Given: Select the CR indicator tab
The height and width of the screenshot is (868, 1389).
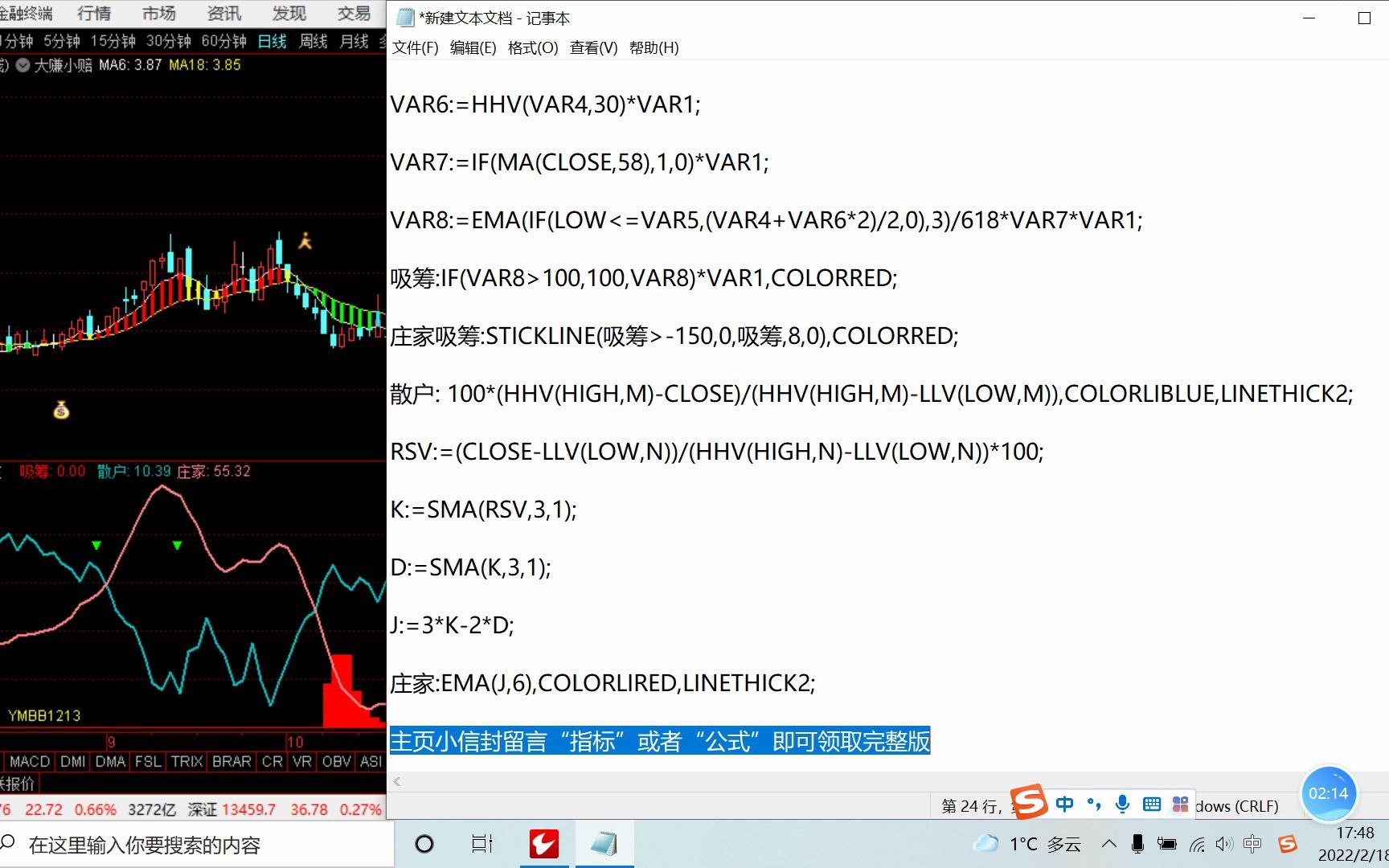Looking at the screenshot, I should point(272,761).
